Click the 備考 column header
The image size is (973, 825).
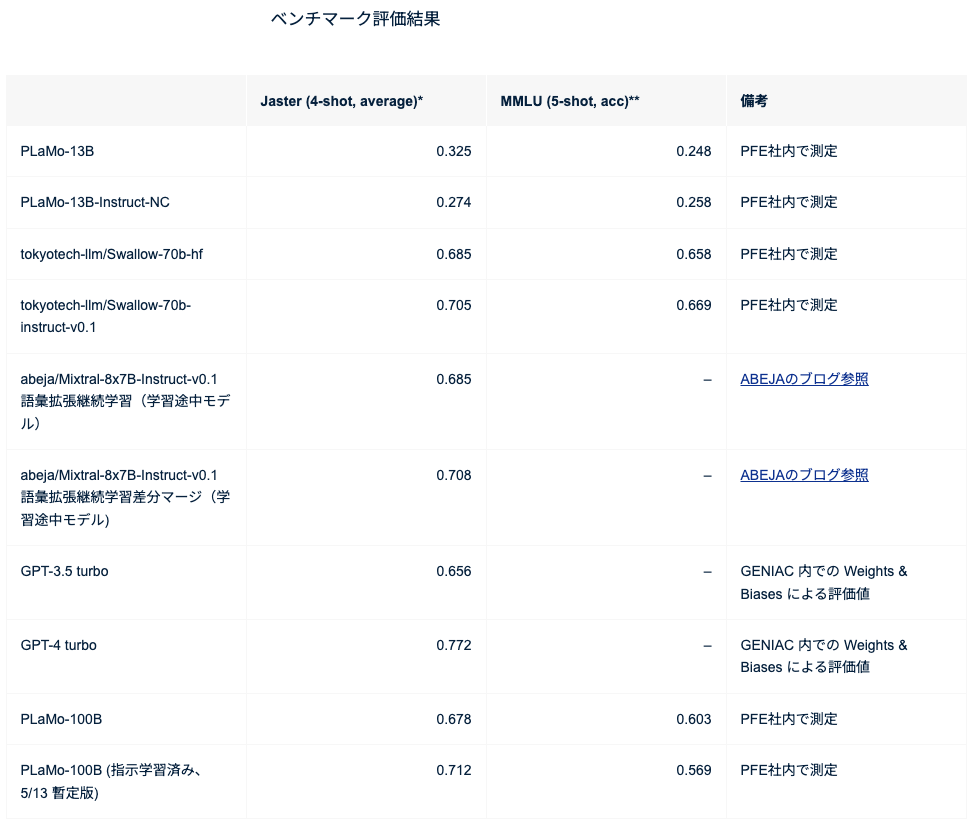754,101
